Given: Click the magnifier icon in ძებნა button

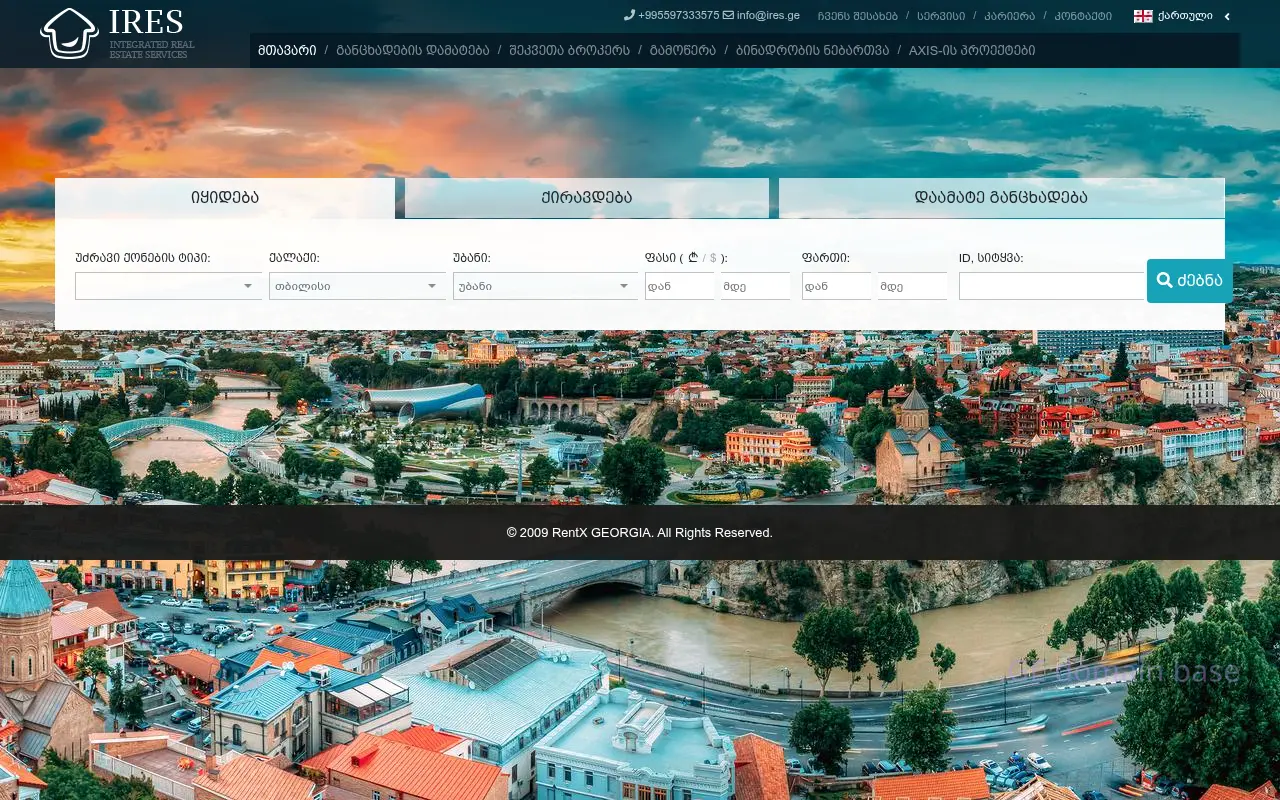Looking at the screenshot, I should pos(1164,281).
